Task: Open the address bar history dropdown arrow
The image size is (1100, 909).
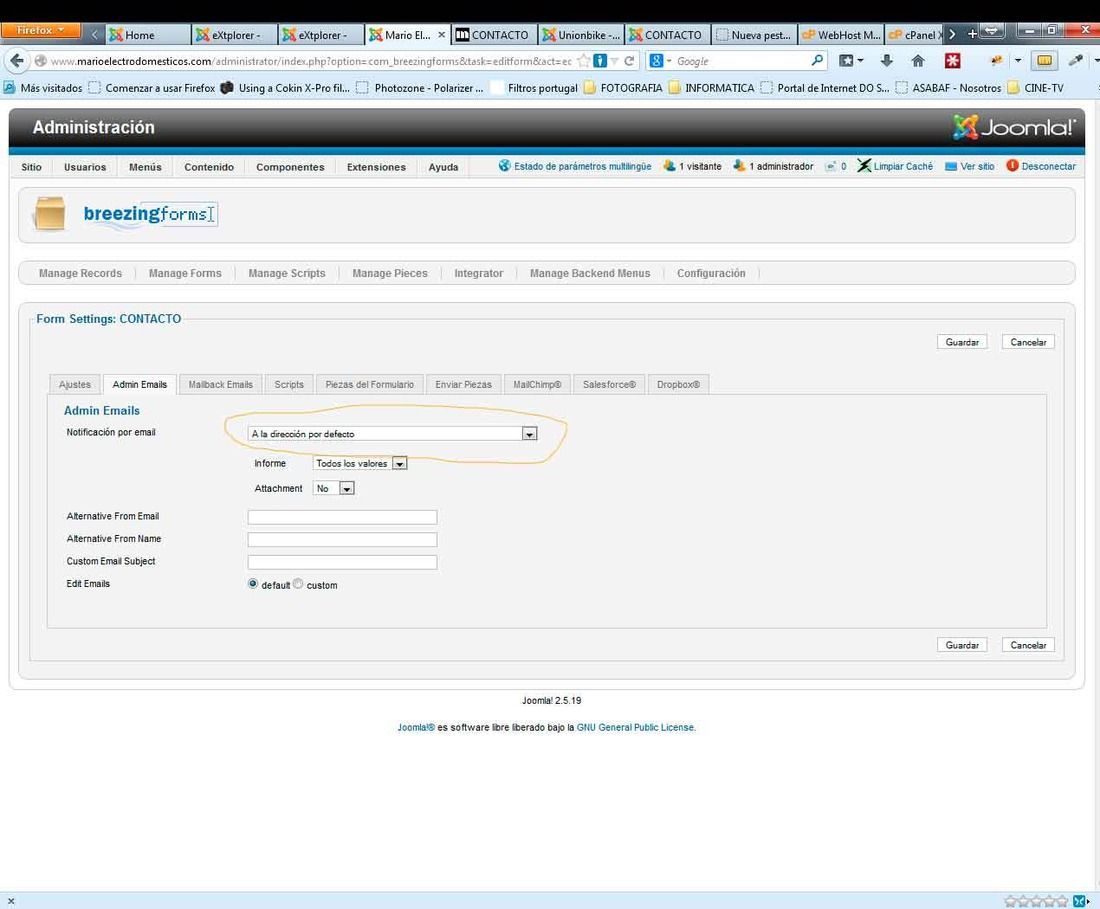Action: [615, 61]
